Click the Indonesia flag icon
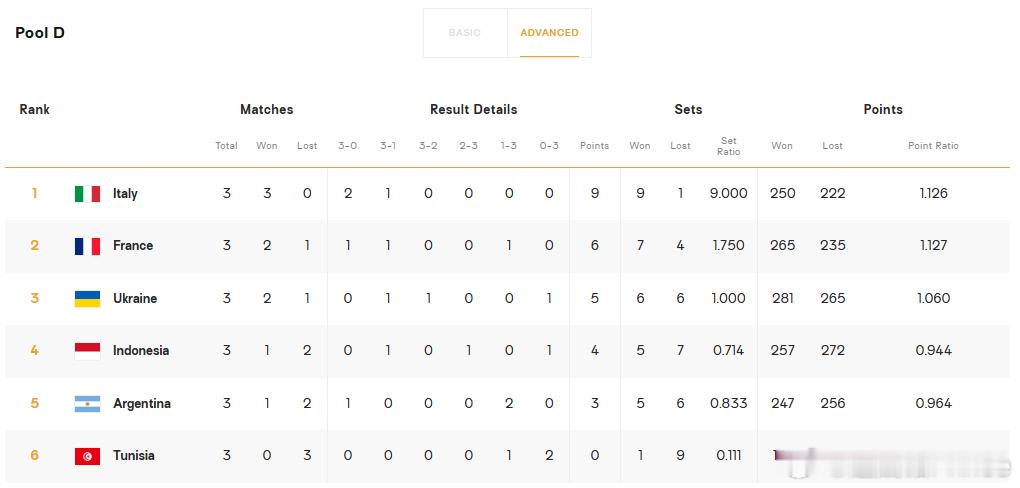1020x488 pixels. (x=87, y=351)
